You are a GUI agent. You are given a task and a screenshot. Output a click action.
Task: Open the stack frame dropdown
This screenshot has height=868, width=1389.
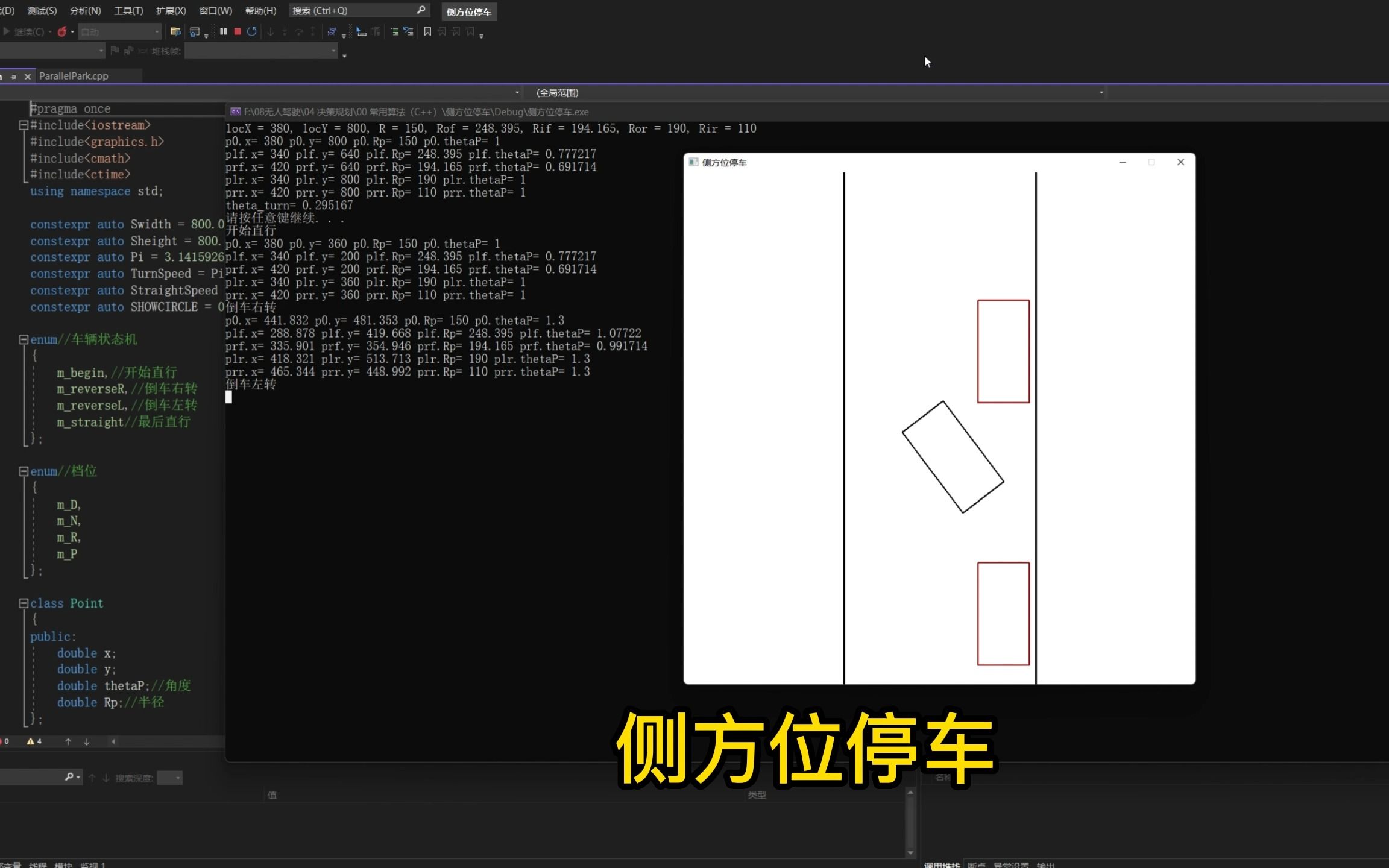[261, 51]
